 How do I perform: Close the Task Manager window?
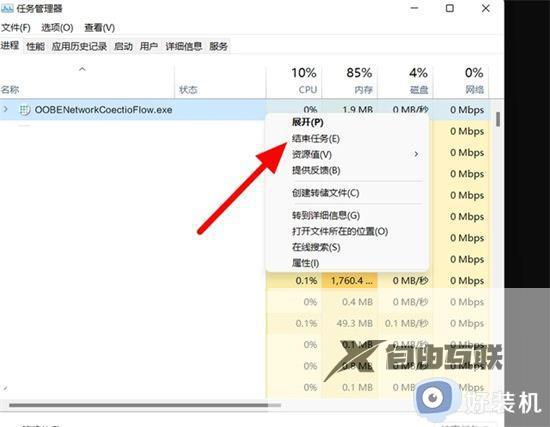(x=485, y=8)
